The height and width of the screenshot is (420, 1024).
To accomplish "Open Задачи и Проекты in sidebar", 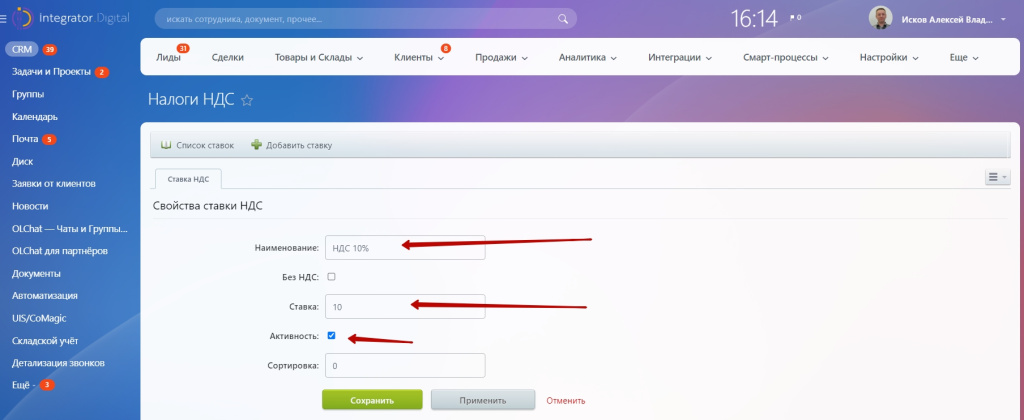I will pyautogui.click(x=51, y=72).
